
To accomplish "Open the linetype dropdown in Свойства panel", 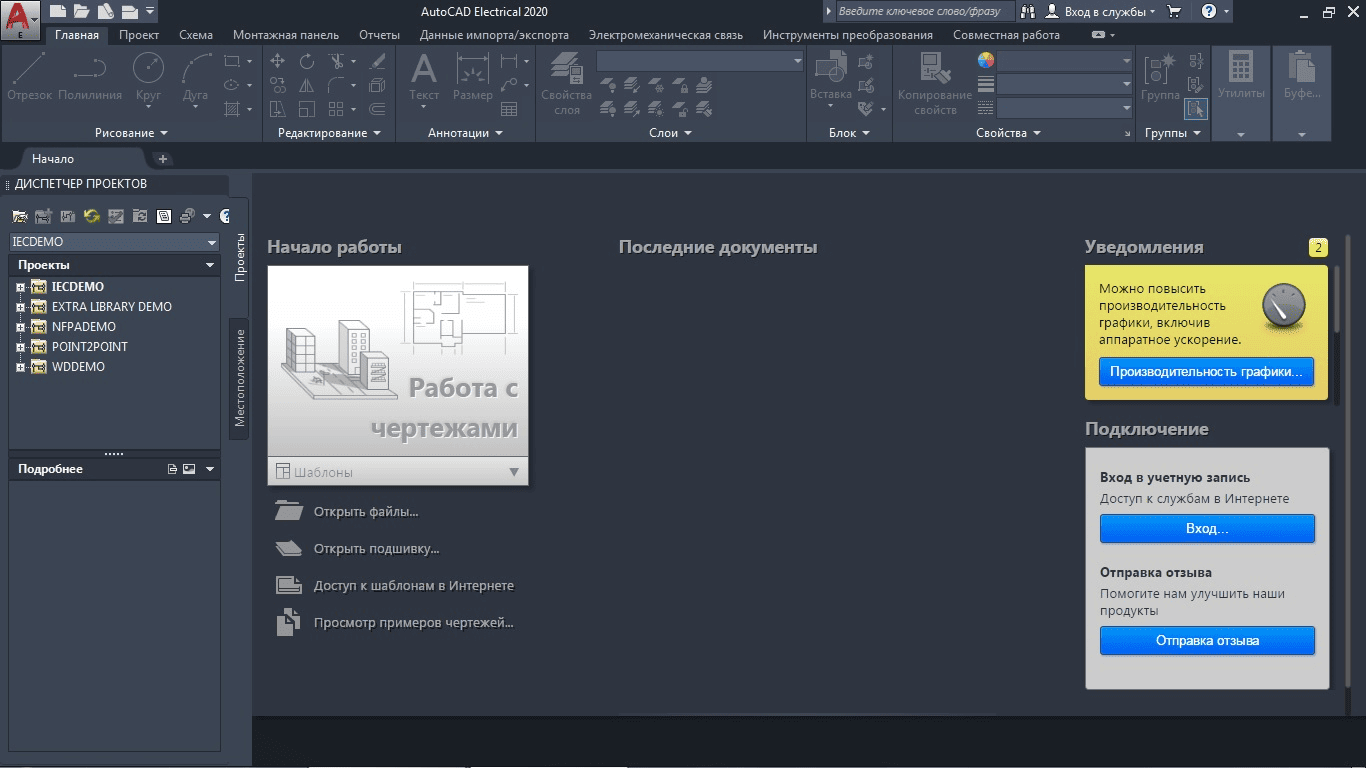I will click(x=1064, y=108).
